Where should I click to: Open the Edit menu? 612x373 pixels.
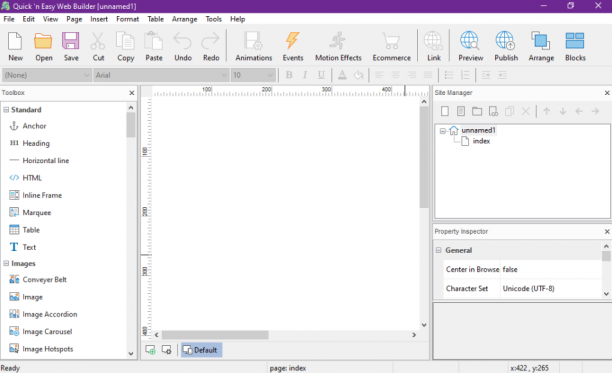coord(28,19)
